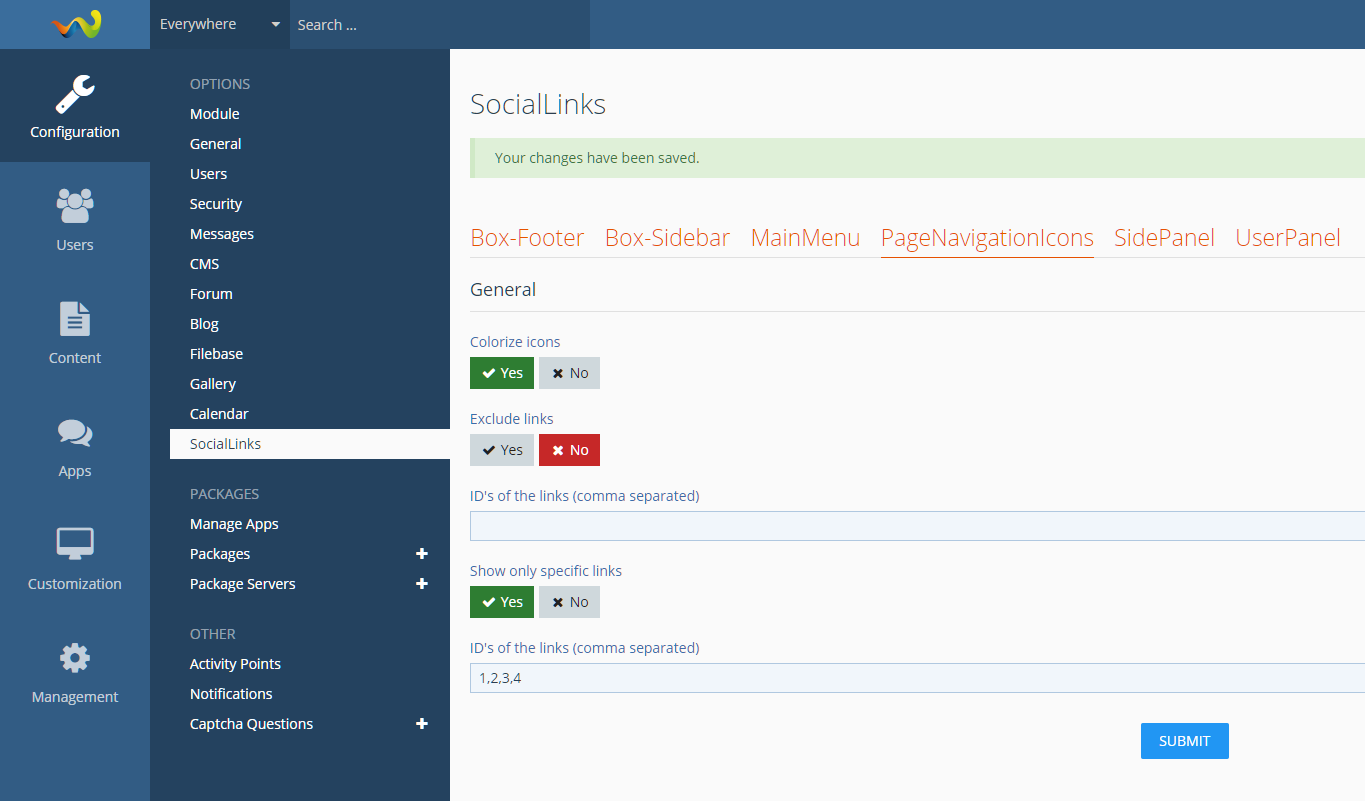The image size is (1365, 801).
Task: Set Colorize icons to No
Action: [x=570, y=373]
